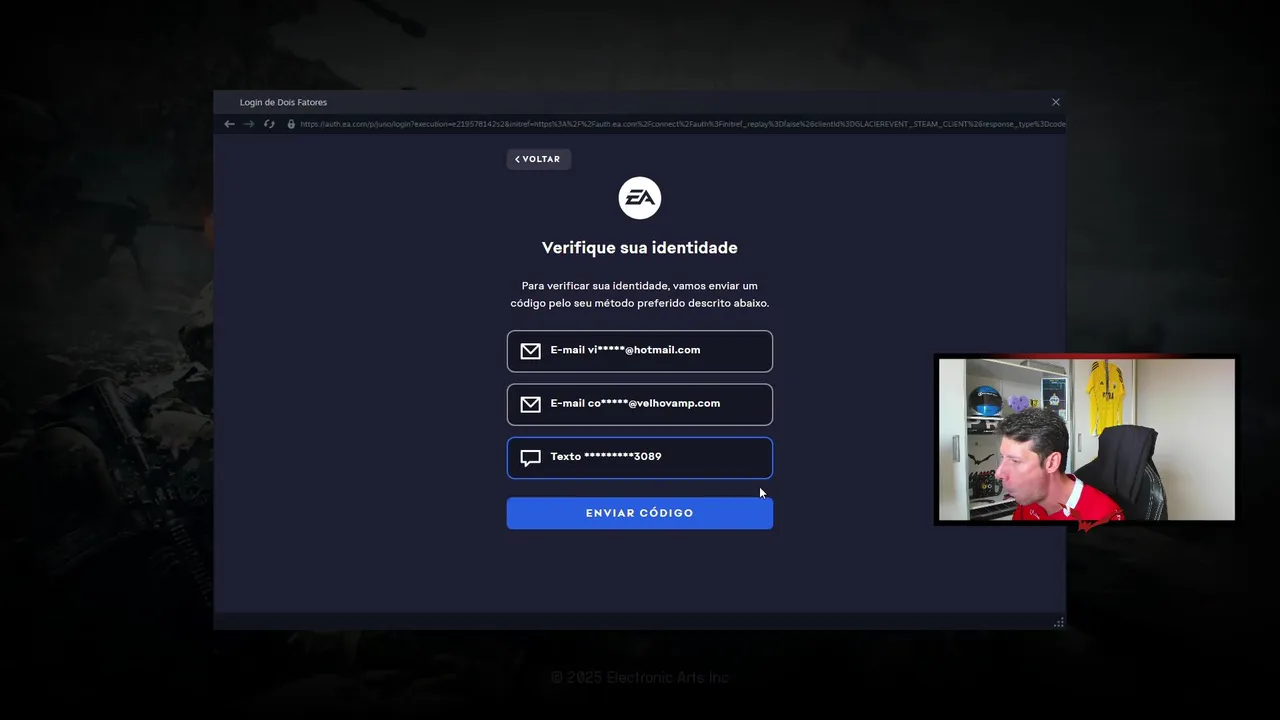Screen dimensions: 1280x720
Task: Click the webcam overlay thumbnail
Action: pos(1086,439)
